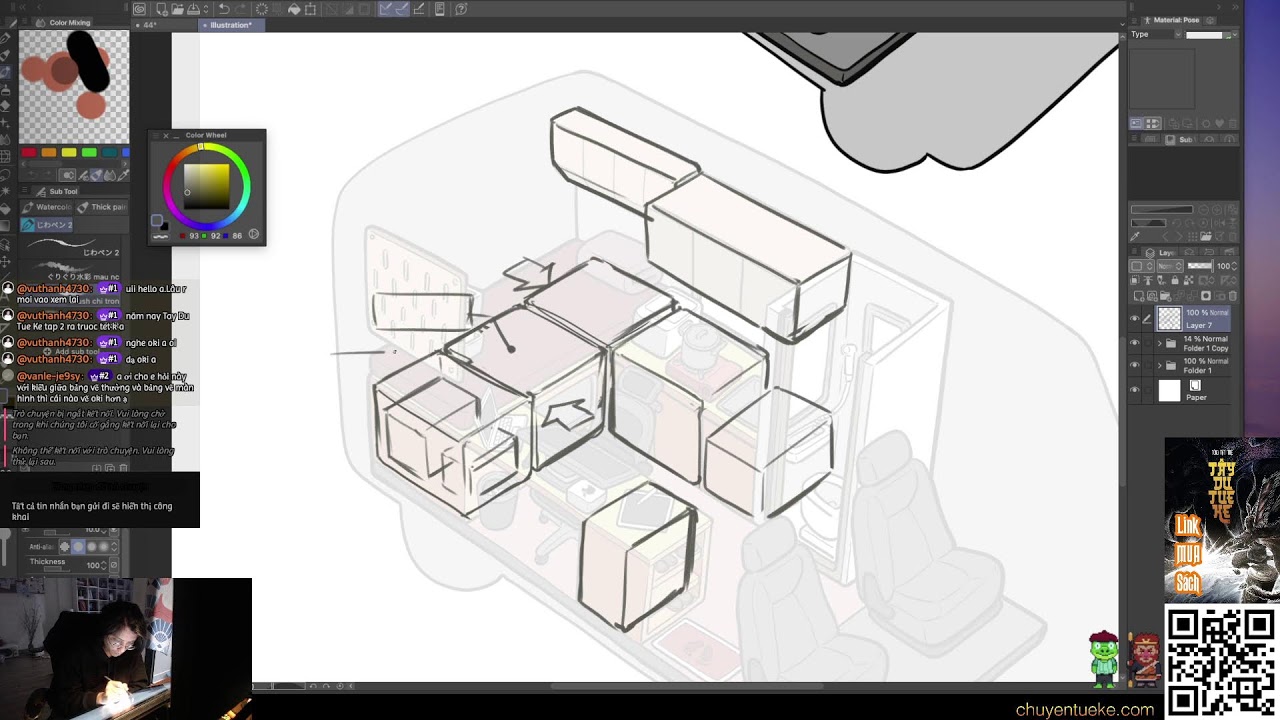Click the Fill bucket toolbar icon

click(x=294, y=9)
